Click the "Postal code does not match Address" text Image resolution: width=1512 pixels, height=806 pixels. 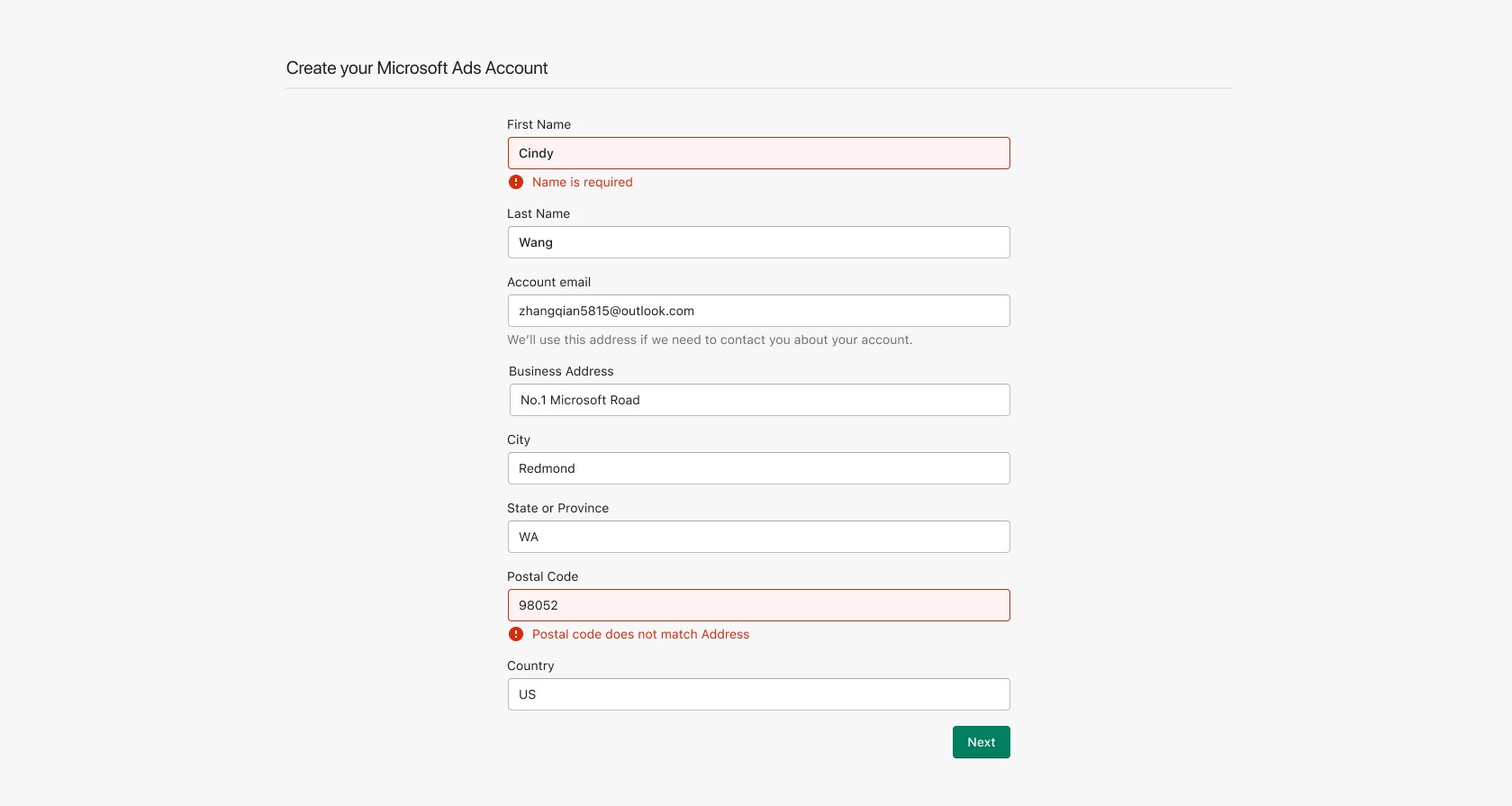(x=640, y=634)
